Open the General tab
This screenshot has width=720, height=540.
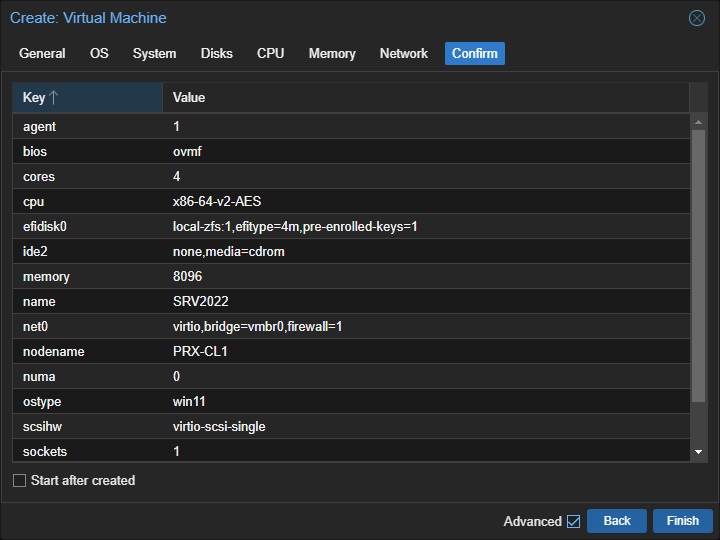42,53
